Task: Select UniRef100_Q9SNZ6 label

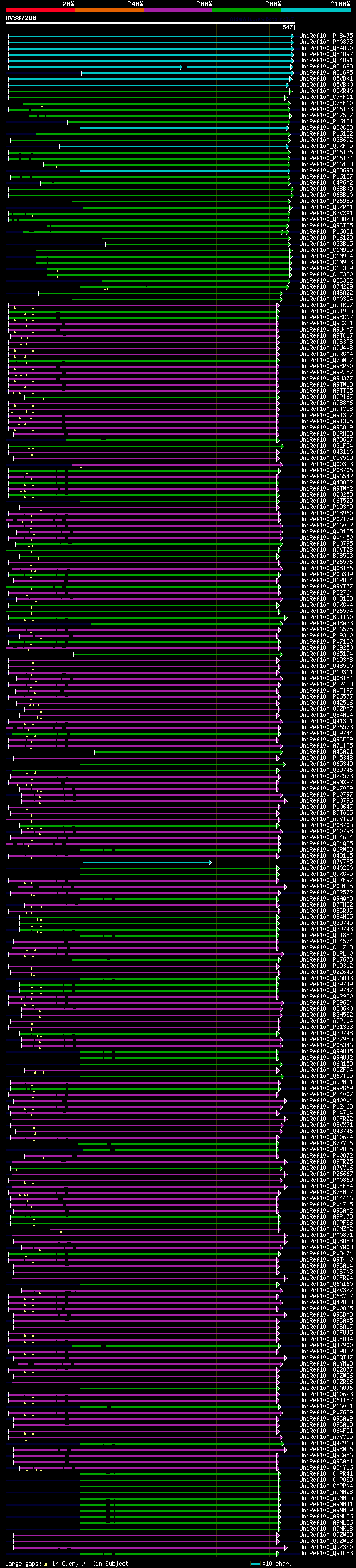Action: [x=326, y=1449]
